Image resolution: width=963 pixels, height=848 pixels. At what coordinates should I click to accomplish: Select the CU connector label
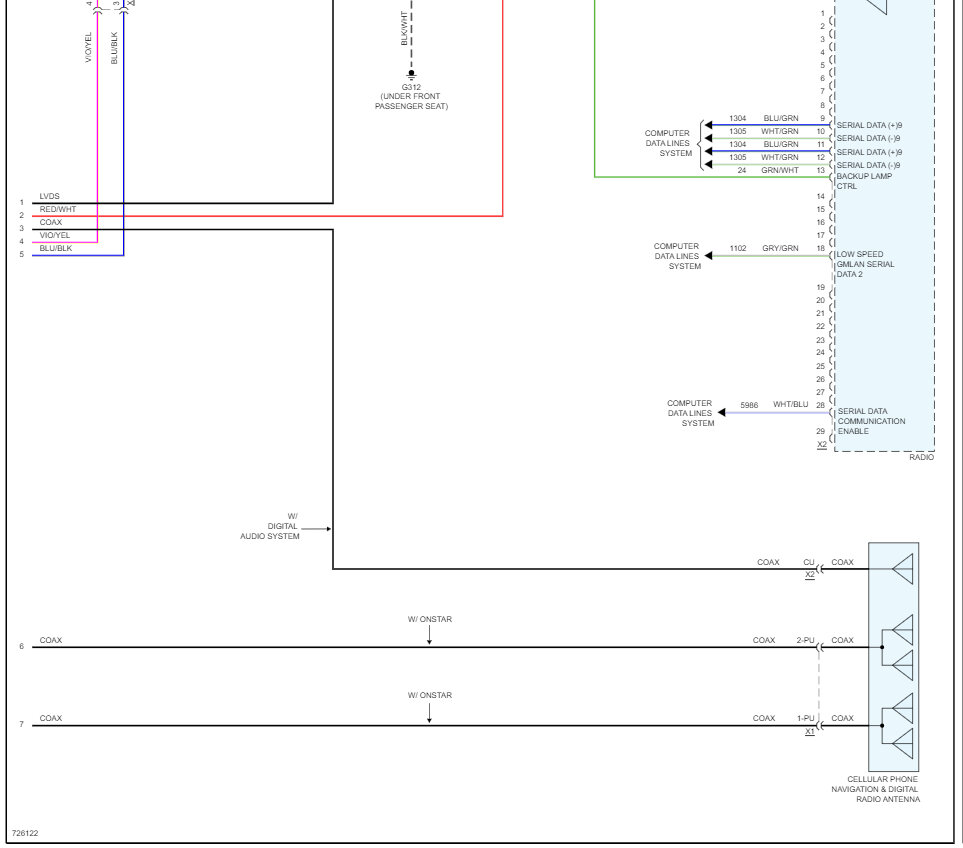tap(809, 562)
